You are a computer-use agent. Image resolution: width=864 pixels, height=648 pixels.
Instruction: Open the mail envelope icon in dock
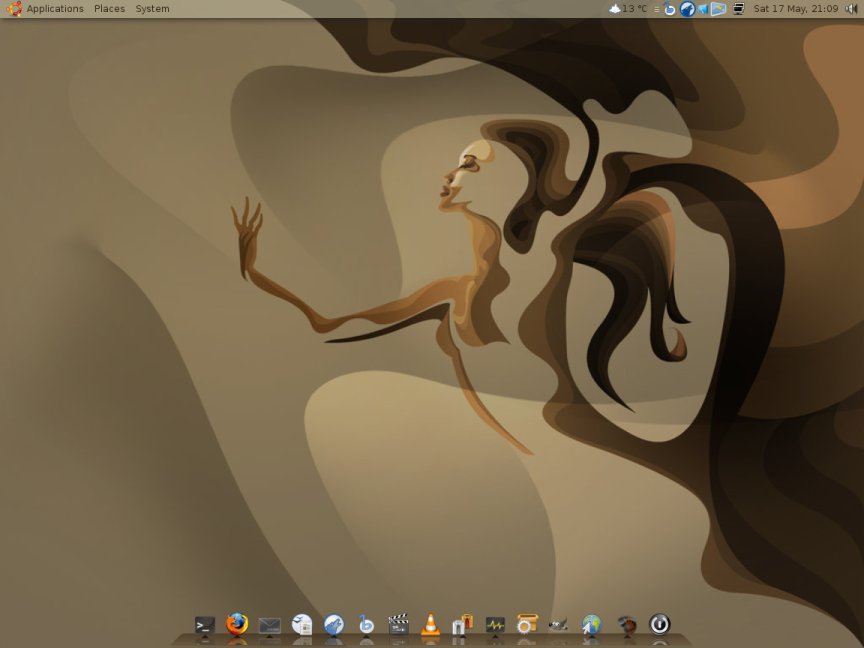pos(269,625)
